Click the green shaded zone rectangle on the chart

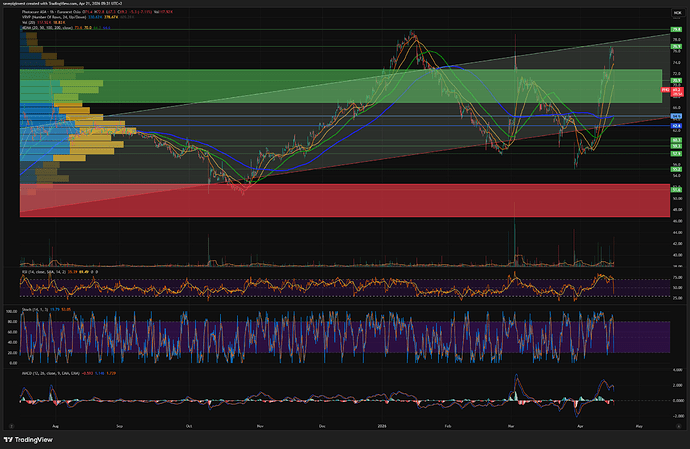(300, 85)
